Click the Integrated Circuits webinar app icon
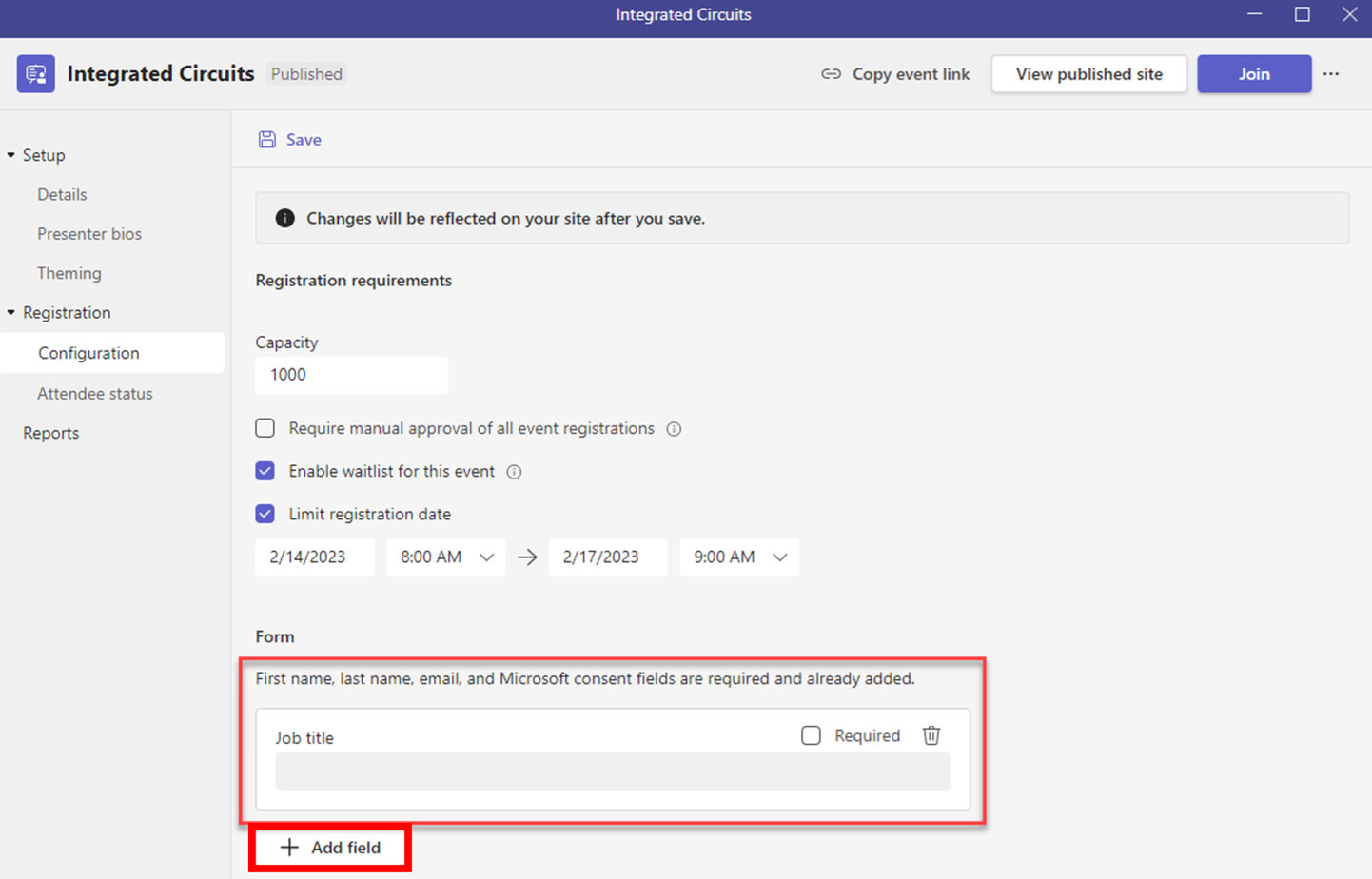The image size is (1372, 879). click(35, 74)
